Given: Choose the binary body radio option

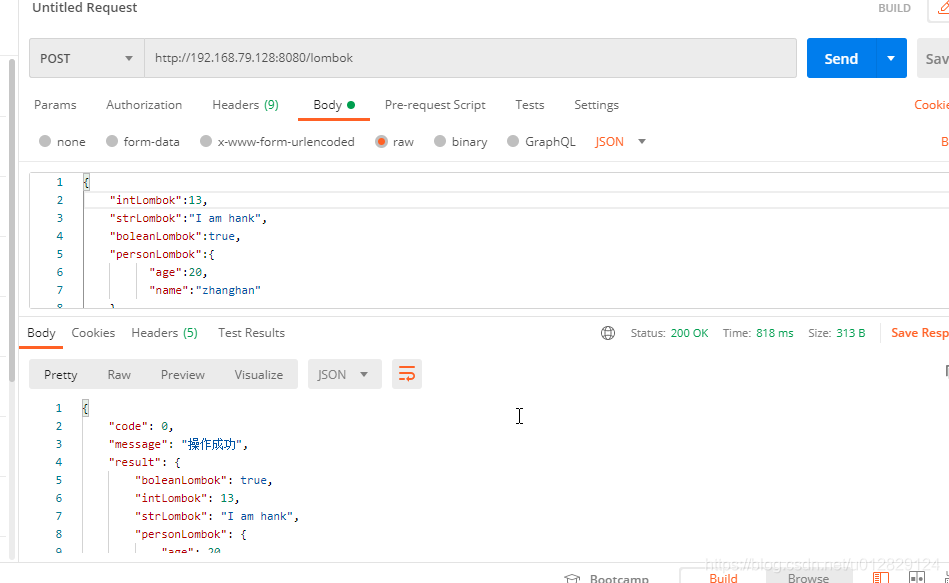Looking at the screenshot, I should pyautogui.click(x=440, y=141).
